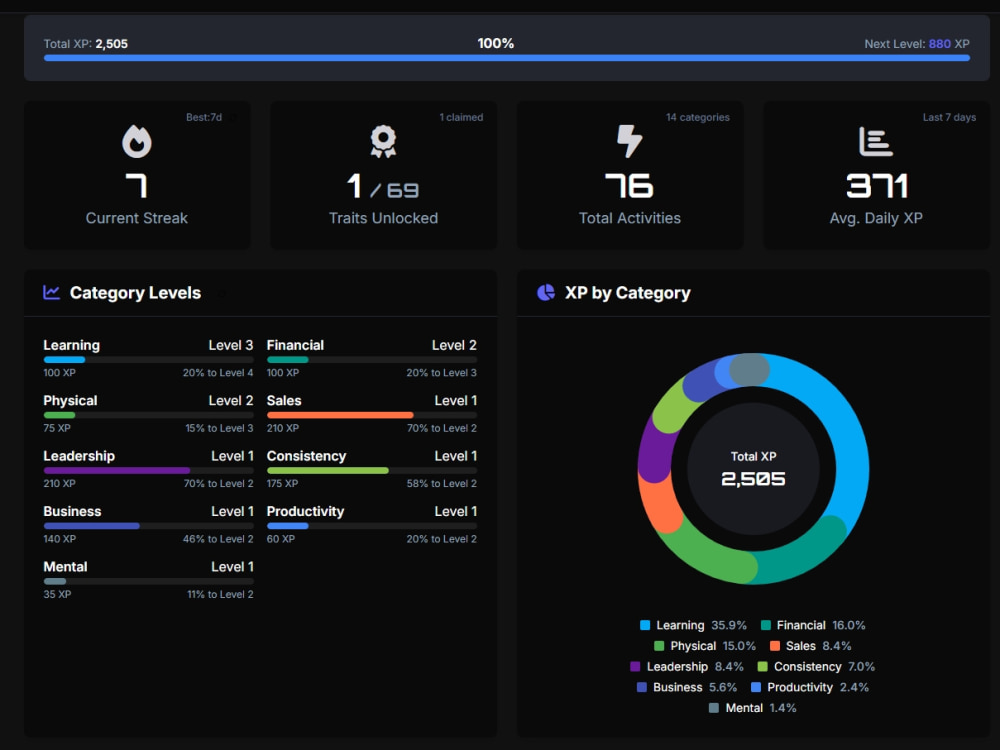The height and width of the screenshot is (750, 1000).
Task: Click the Productivity swatch in the legend
Action: 756,688
